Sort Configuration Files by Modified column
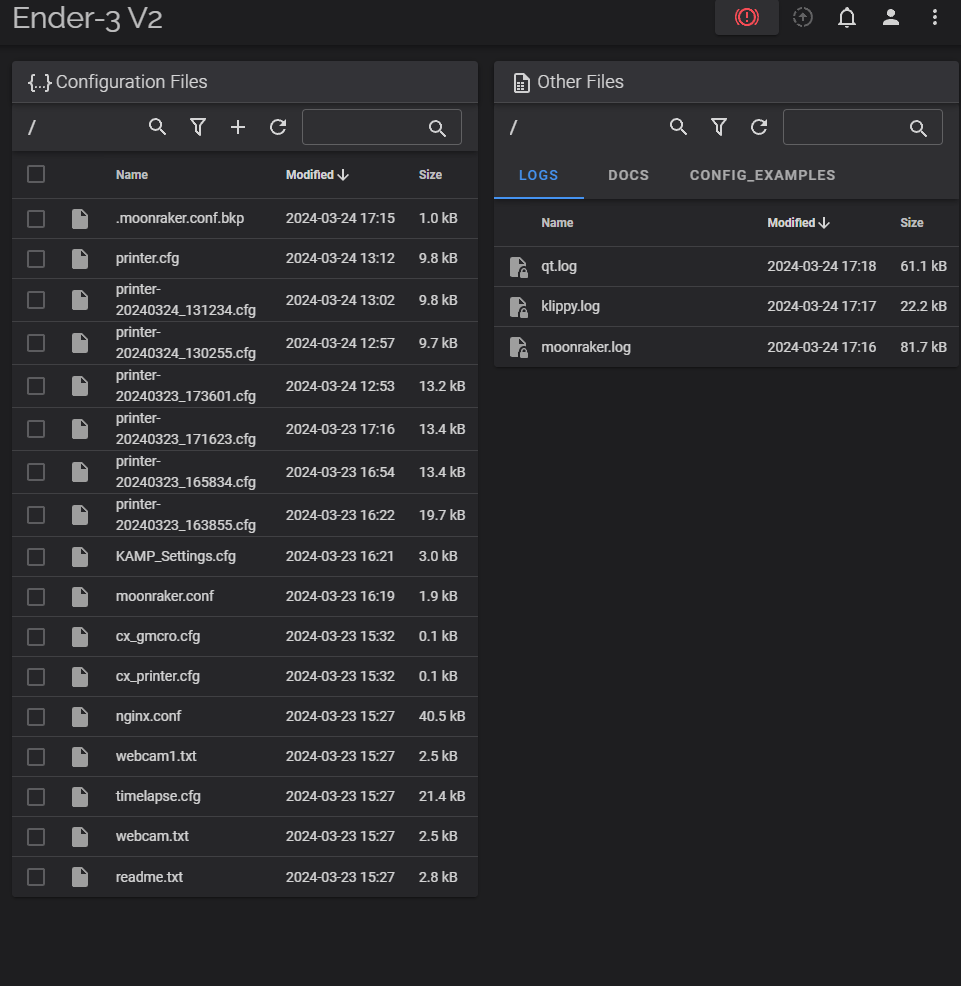 pos(317,175)
